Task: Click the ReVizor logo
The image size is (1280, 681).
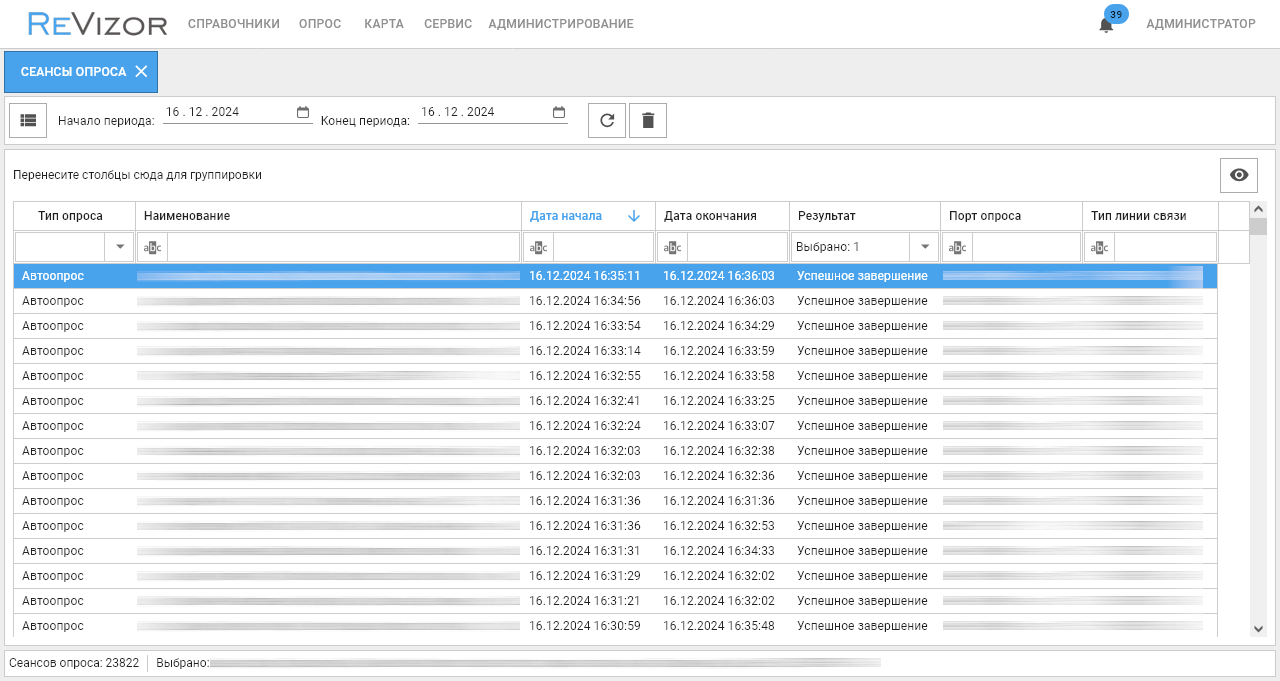Action: (x=98, y=24)
